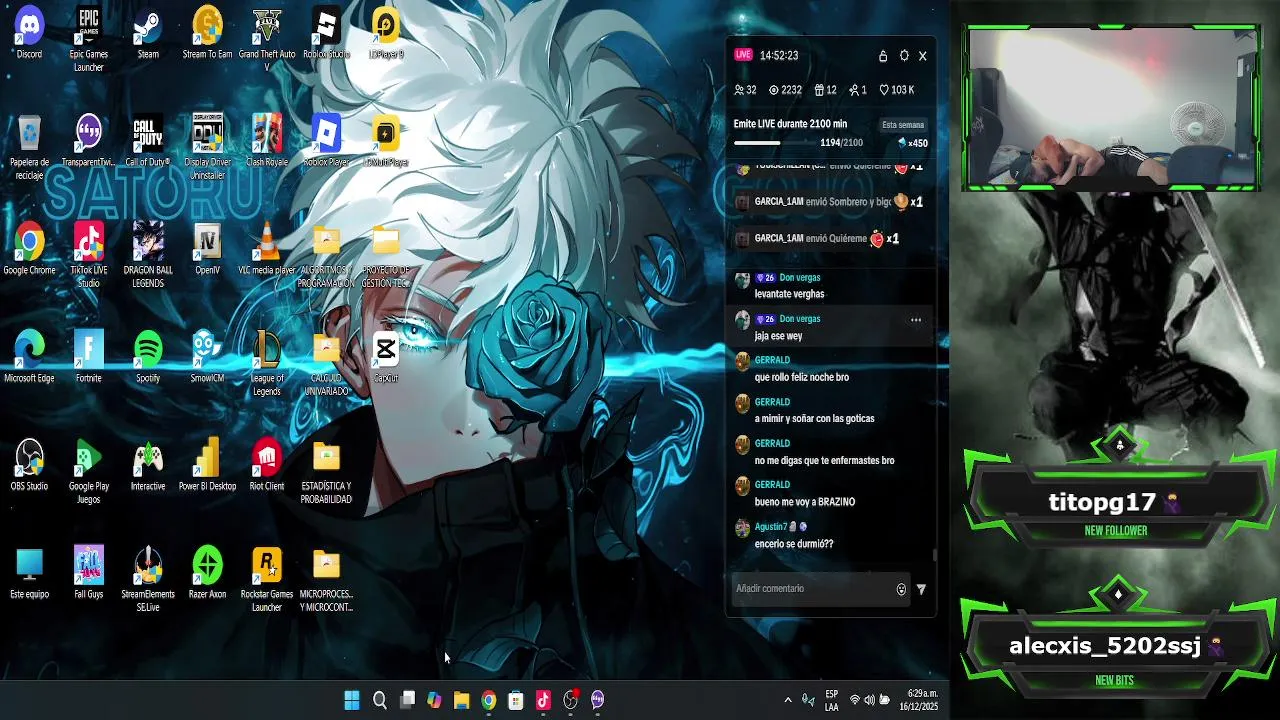Select Grand Theft Auto V shortcut
This screenshot has height=720, width=1280.
266,40
